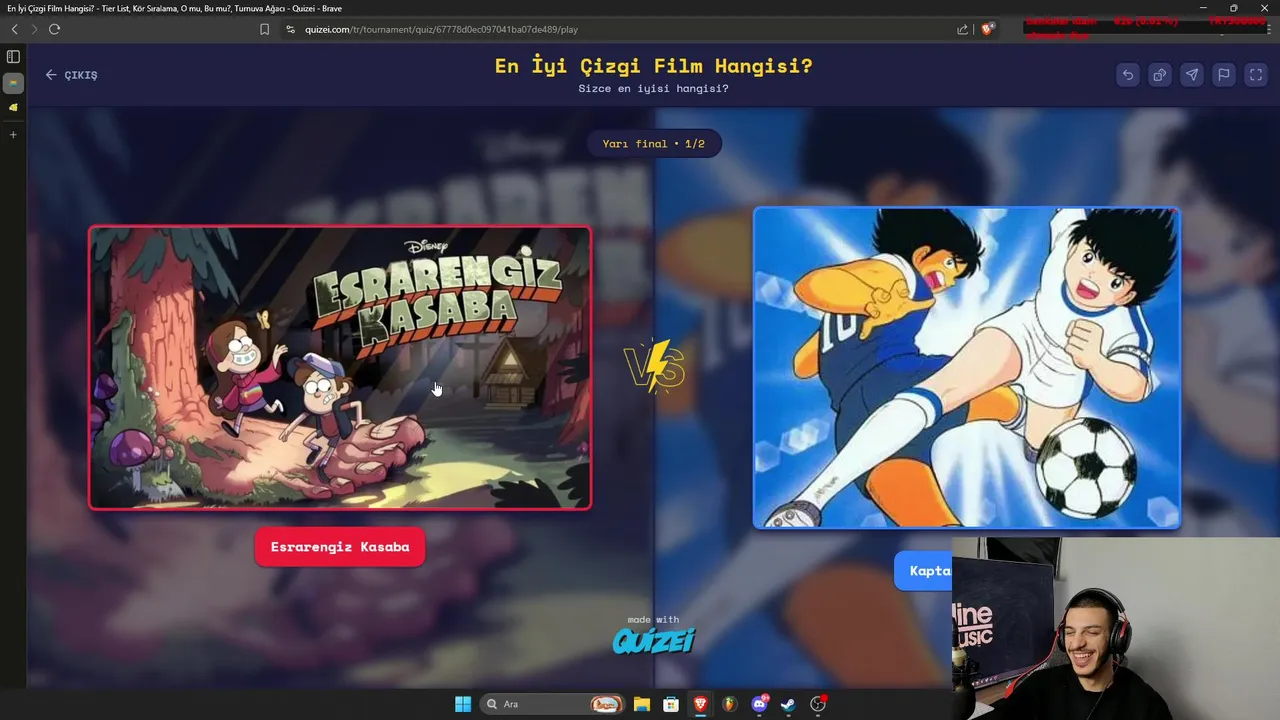Click the ÇIKIŞ exit link

[71, 75]
